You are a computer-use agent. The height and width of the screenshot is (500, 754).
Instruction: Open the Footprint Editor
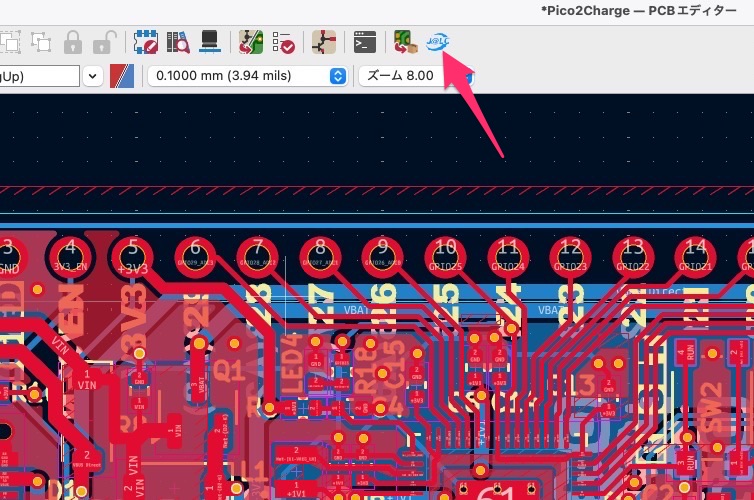click(146, 42)
